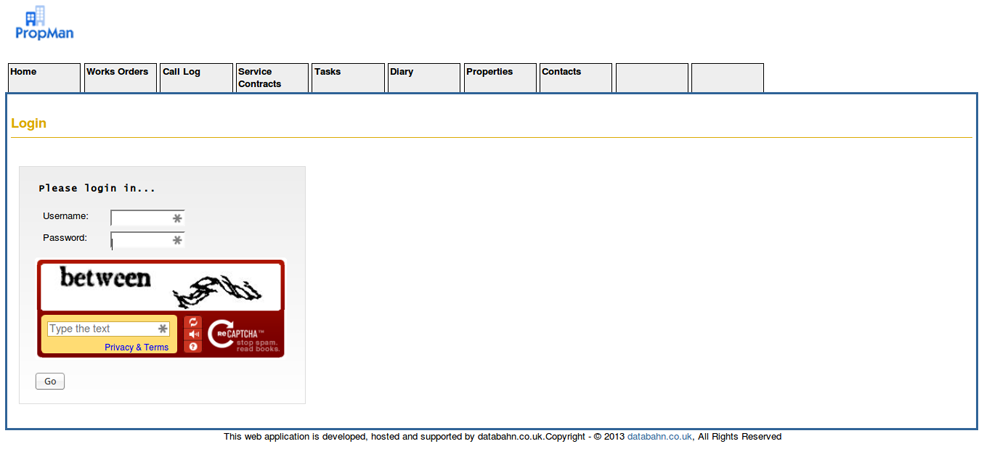Click the PropMan logo
Screen dimensions: 1000x473
[45, 23]
